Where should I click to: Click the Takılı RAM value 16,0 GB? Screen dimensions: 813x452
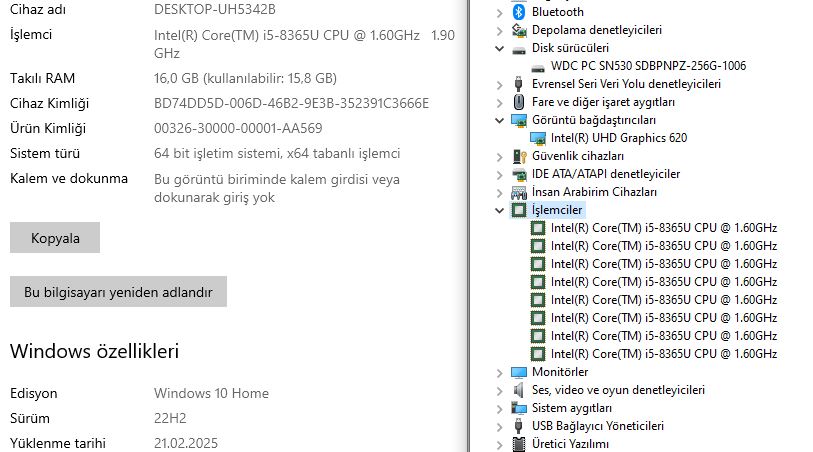245,78
